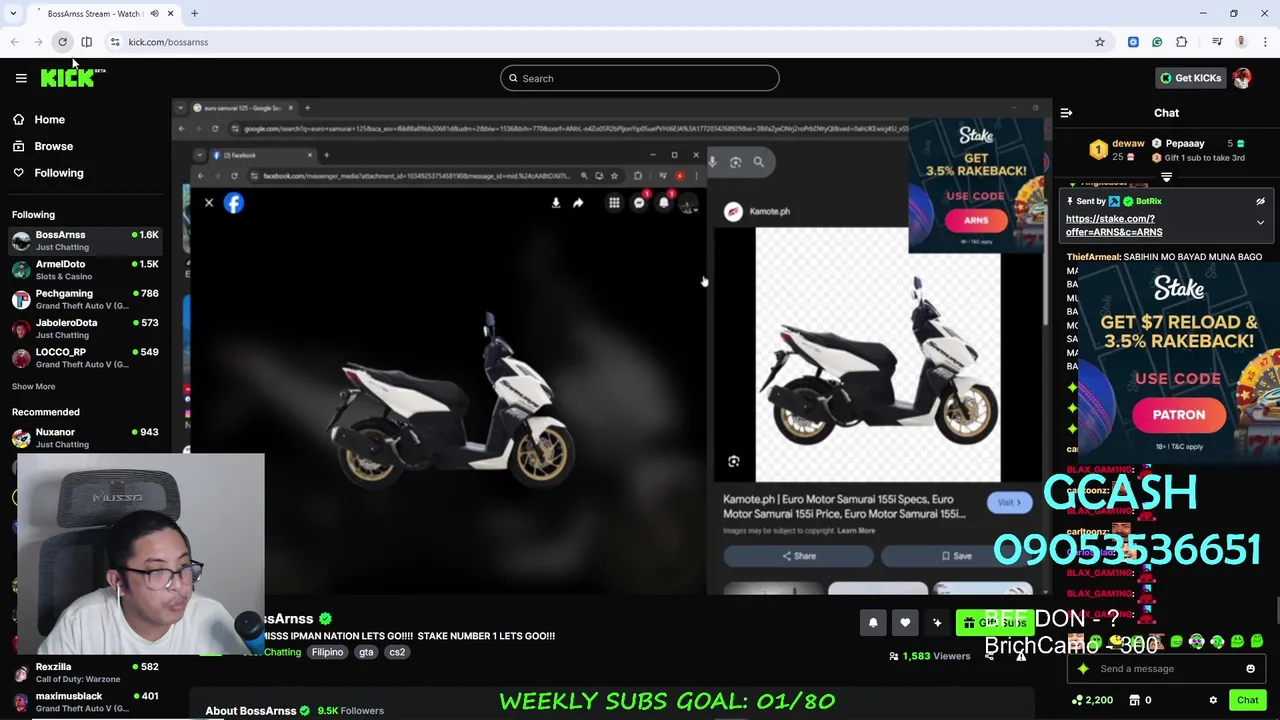Mute the BossArnss Stream tab audio icon
Viewport: 1280px width, 720px height.
(154, 14)
